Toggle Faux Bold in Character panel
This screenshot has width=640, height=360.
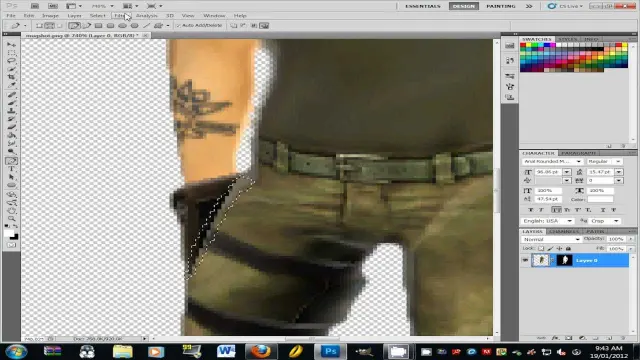click(x=531, y=210)
